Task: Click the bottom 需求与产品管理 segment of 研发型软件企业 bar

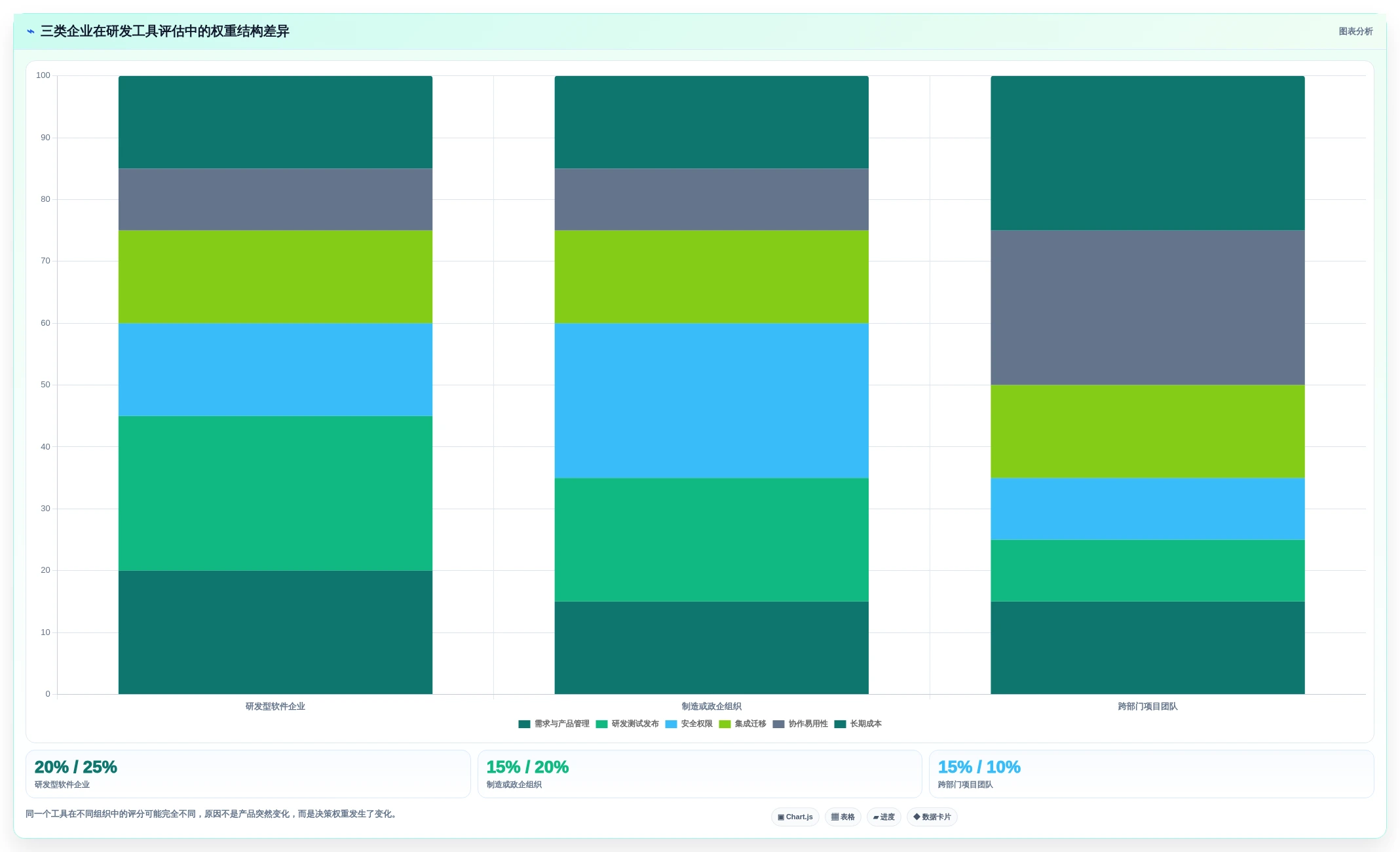Action: tap(275, 632)
